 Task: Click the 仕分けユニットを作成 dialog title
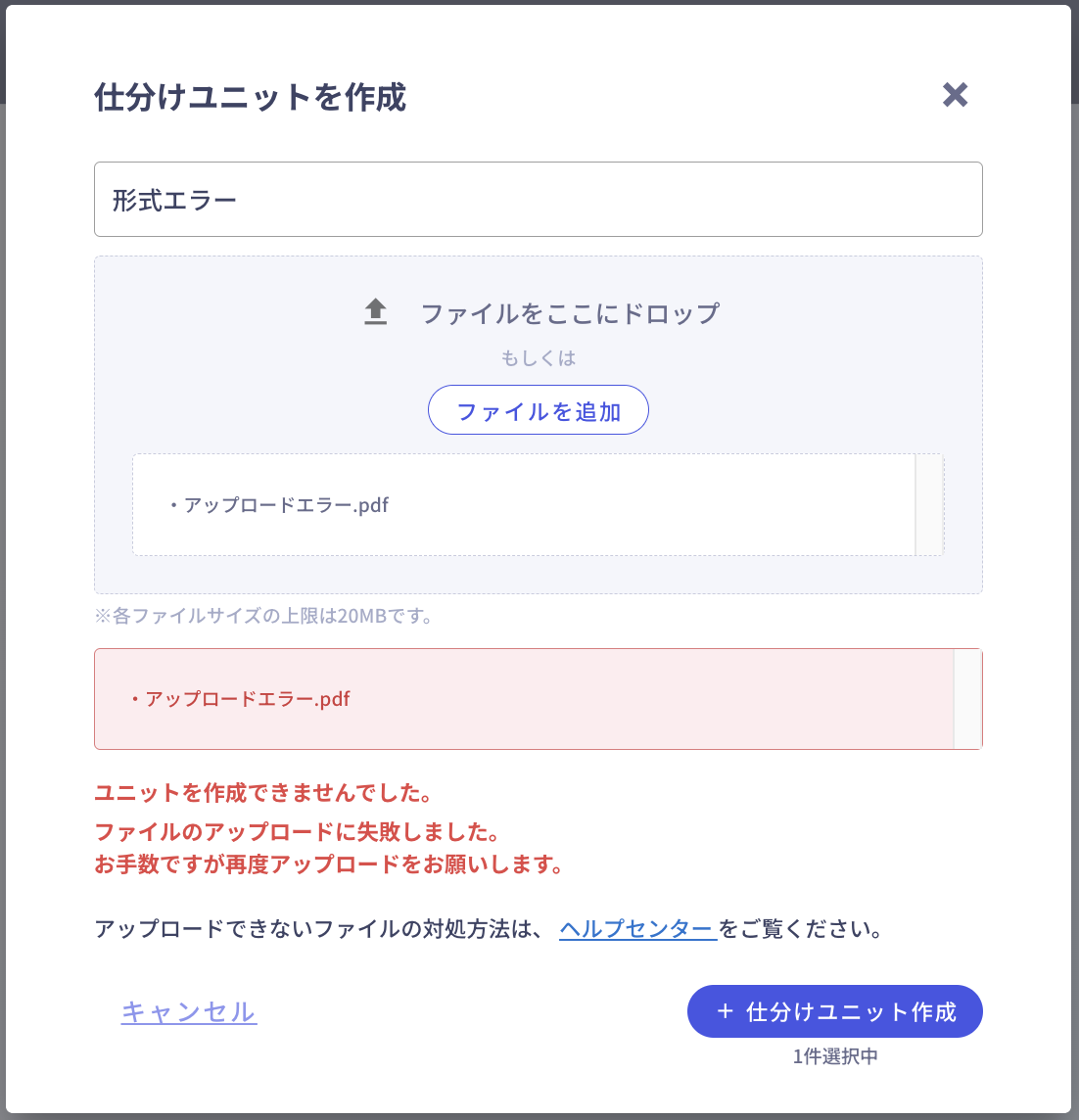pos(251,98)
